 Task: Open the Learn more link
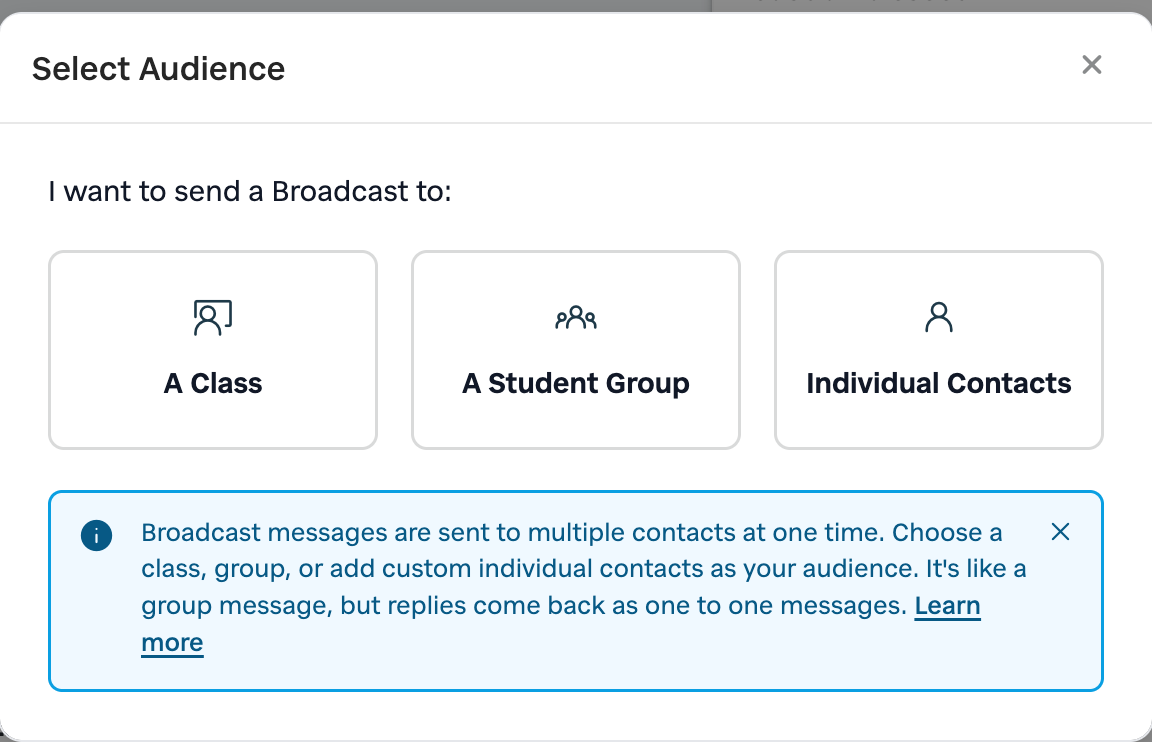[947, 605]
